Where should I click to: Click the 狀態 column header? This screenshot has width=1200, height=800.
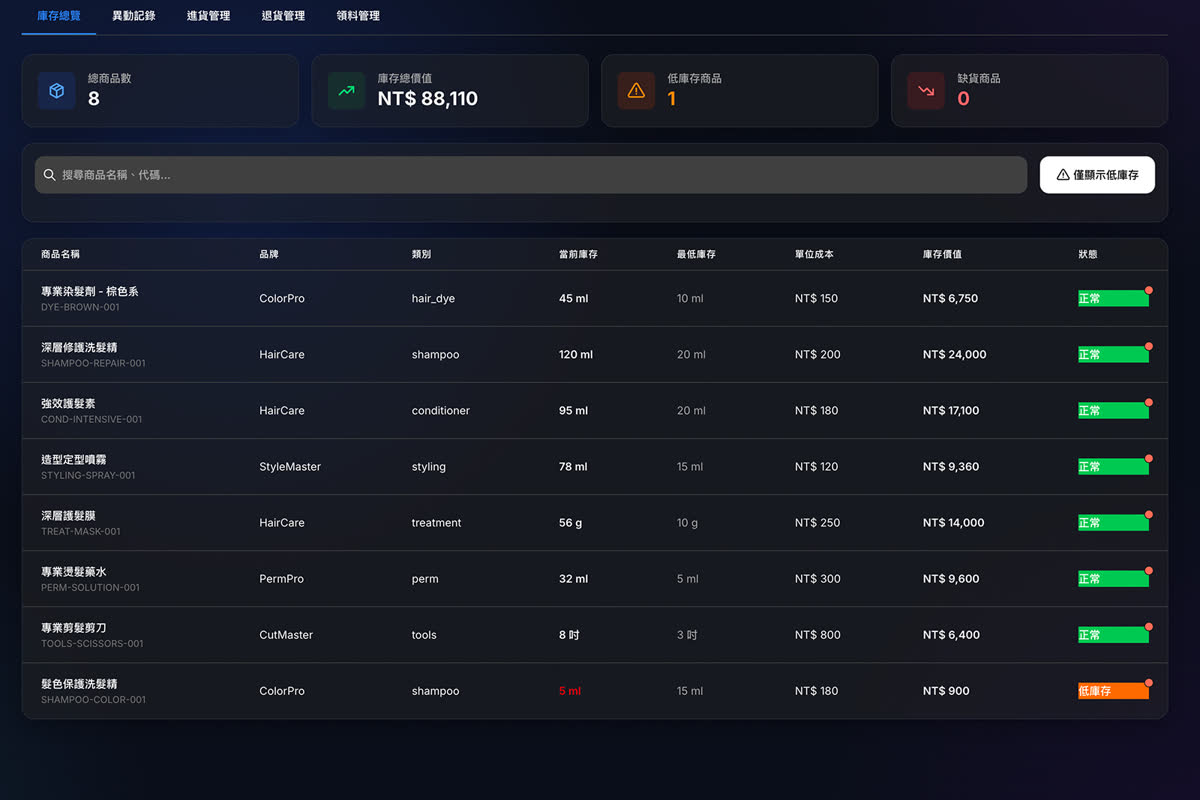pos(1088,255)
